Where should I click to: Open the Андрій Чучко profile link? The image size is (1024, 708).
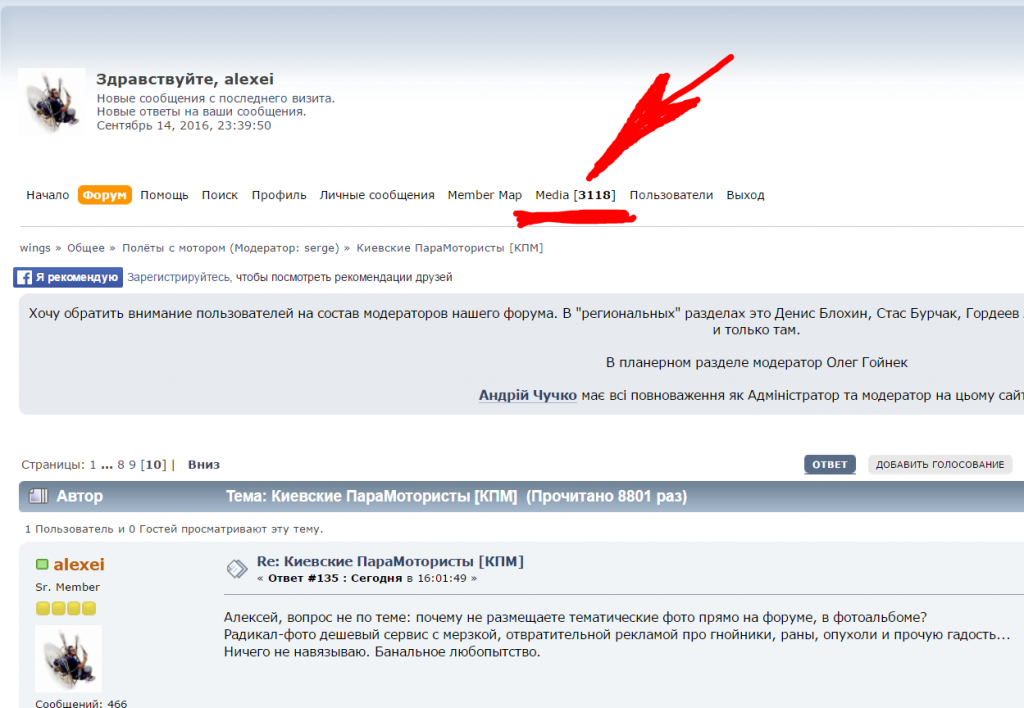tap(527, 396)
